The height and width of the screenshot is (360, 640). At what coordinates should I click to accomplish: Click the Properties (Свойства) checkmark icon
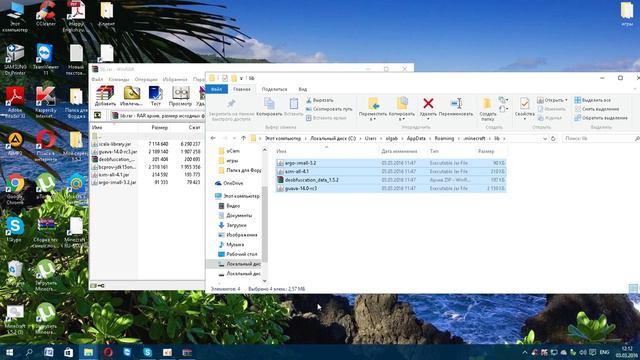524,104
